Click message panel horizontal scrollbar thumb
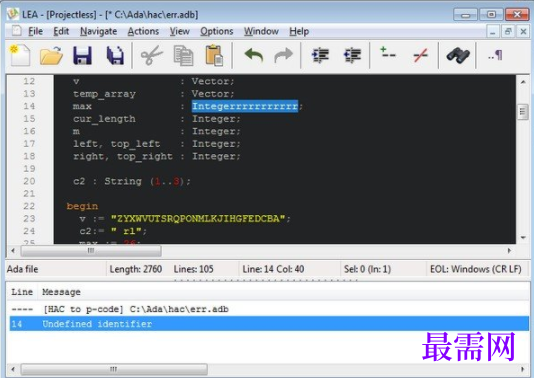Screen dimensions: 534x378 tap(114, 369)
